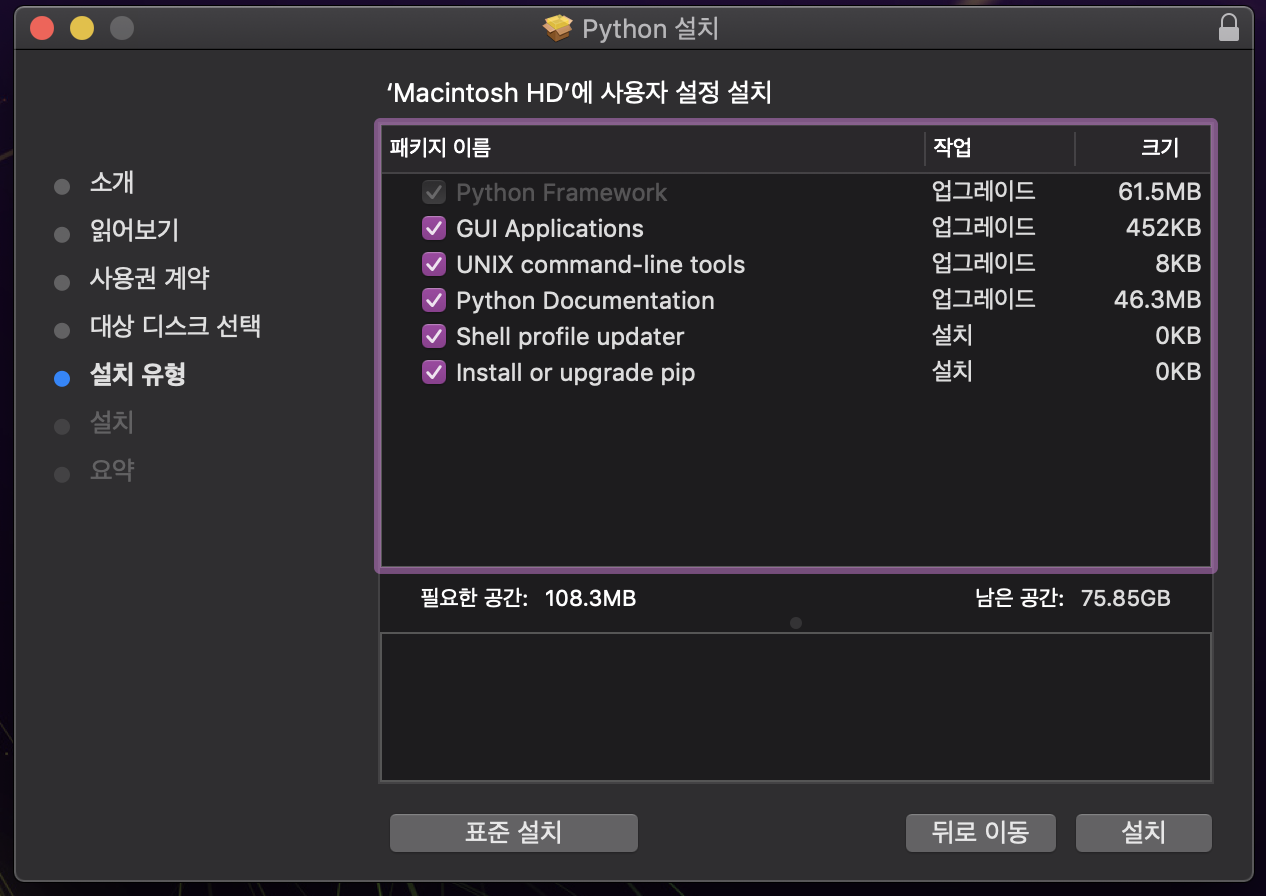This screenshot has height=896, width=1266.
Task: Select the 설치 유형 step
Action: point(138,375)
